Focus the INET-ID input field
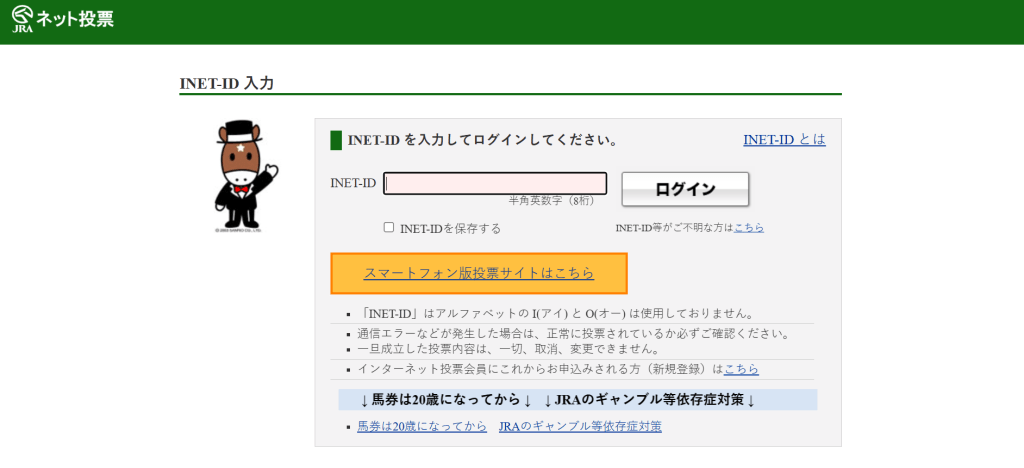This screenshot has height=468, width=1024. (495, 183)
